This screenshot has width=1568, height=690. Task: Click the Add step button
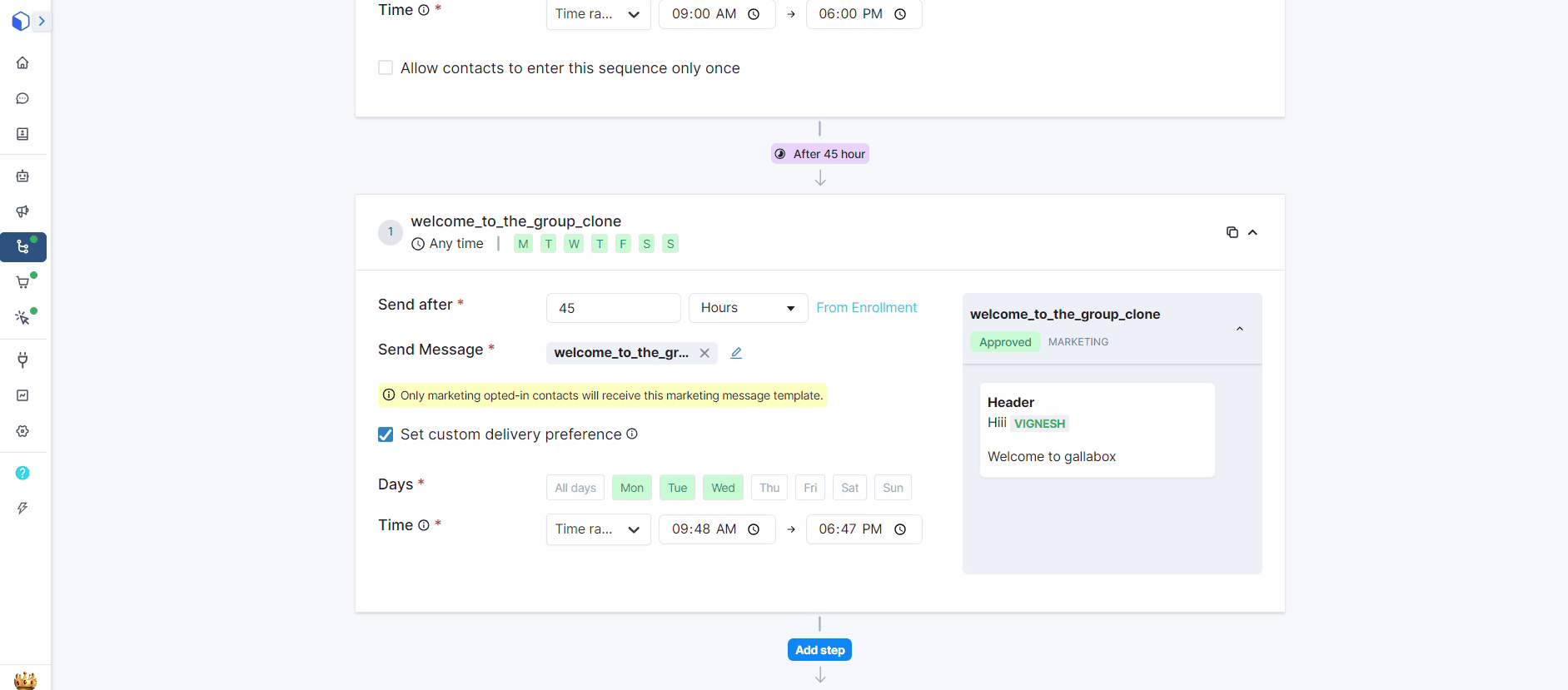click(819, 650)
